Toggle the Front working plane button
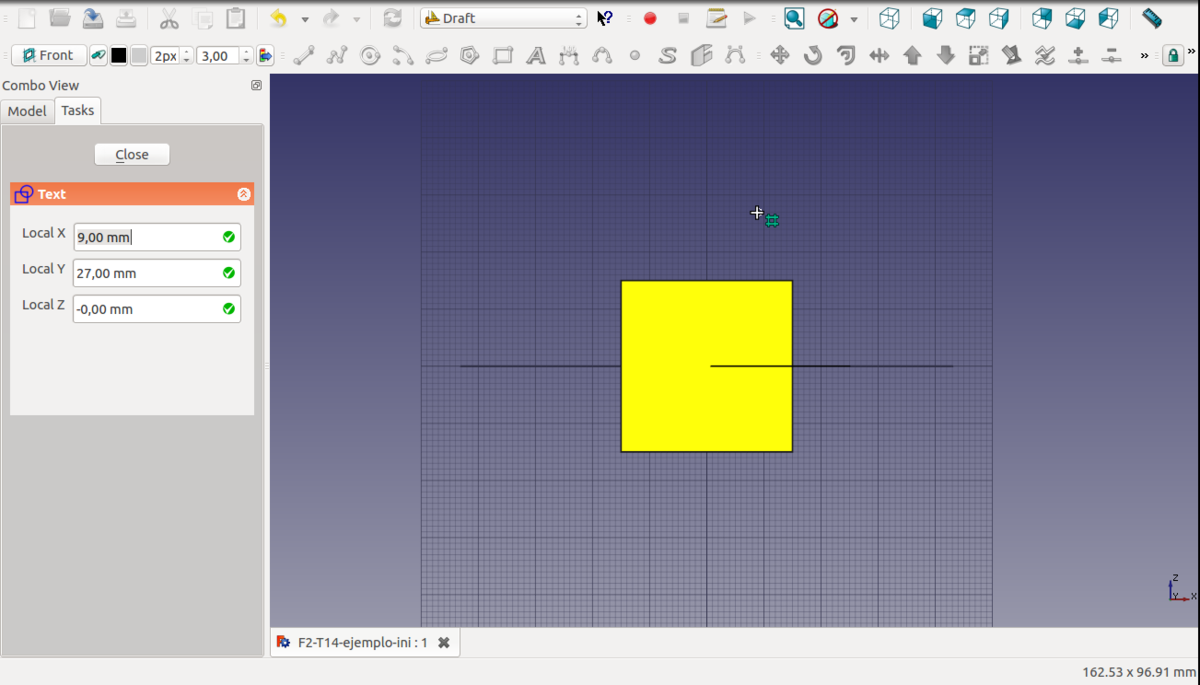The image size is (1200, 685). [49, 56]
